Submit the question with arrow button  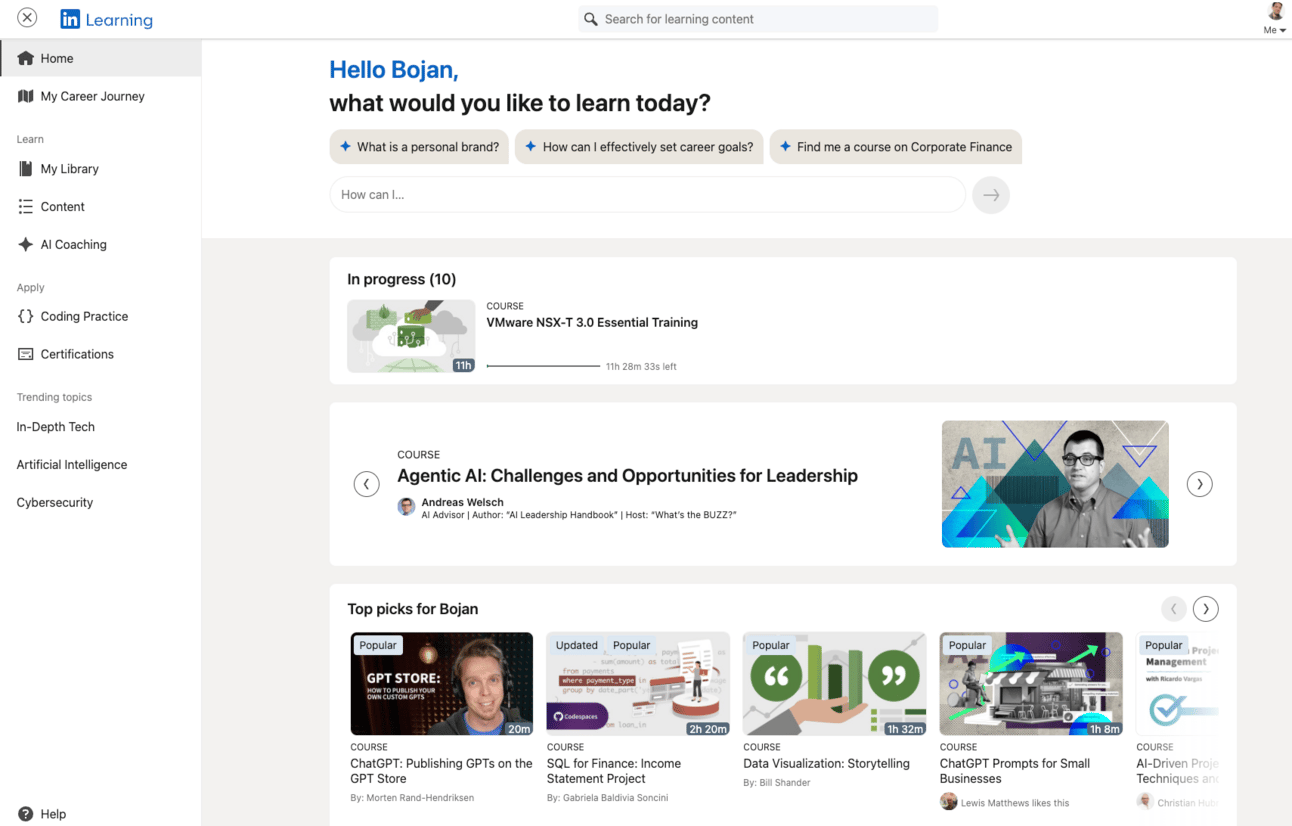(x=991, y=195)
